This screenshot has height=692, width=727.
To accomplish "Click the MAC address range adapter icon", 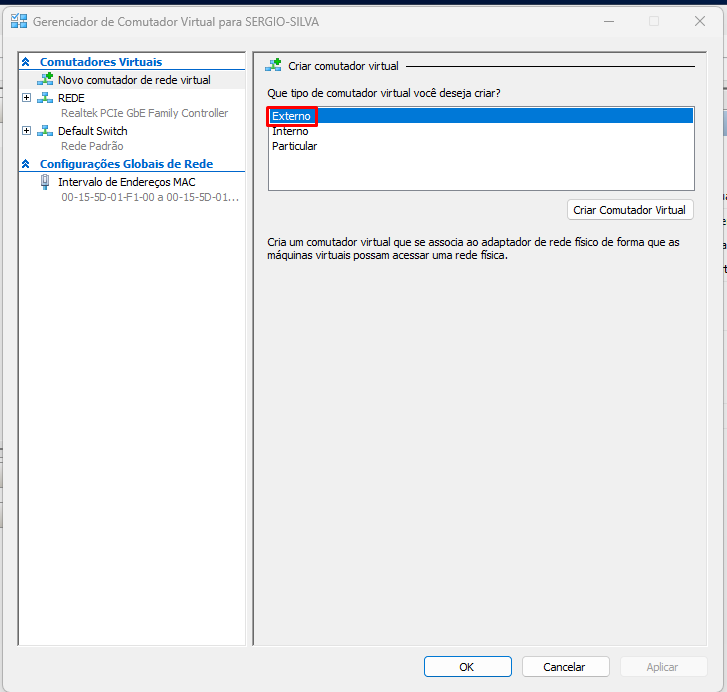I will point(45,182).
